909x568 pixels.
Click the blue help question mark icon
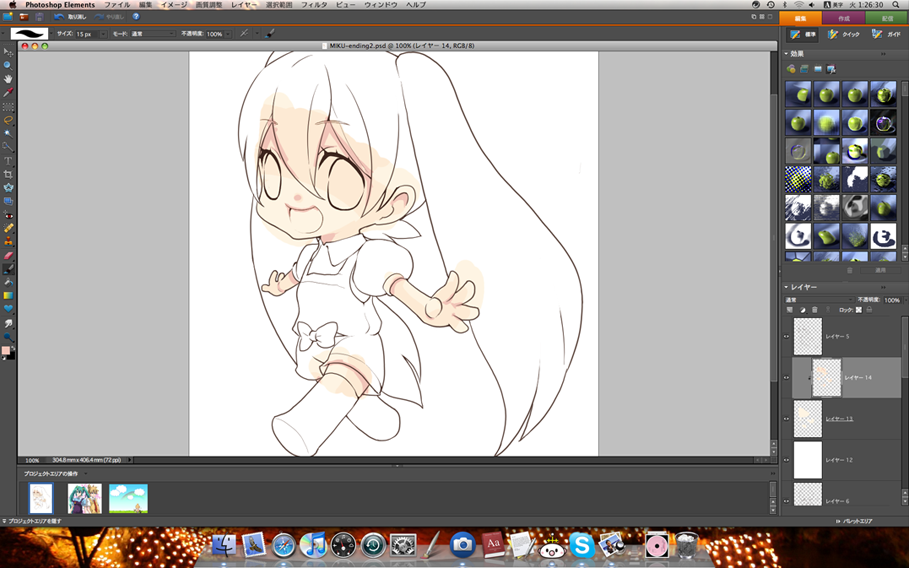click(x=136, y=17)
